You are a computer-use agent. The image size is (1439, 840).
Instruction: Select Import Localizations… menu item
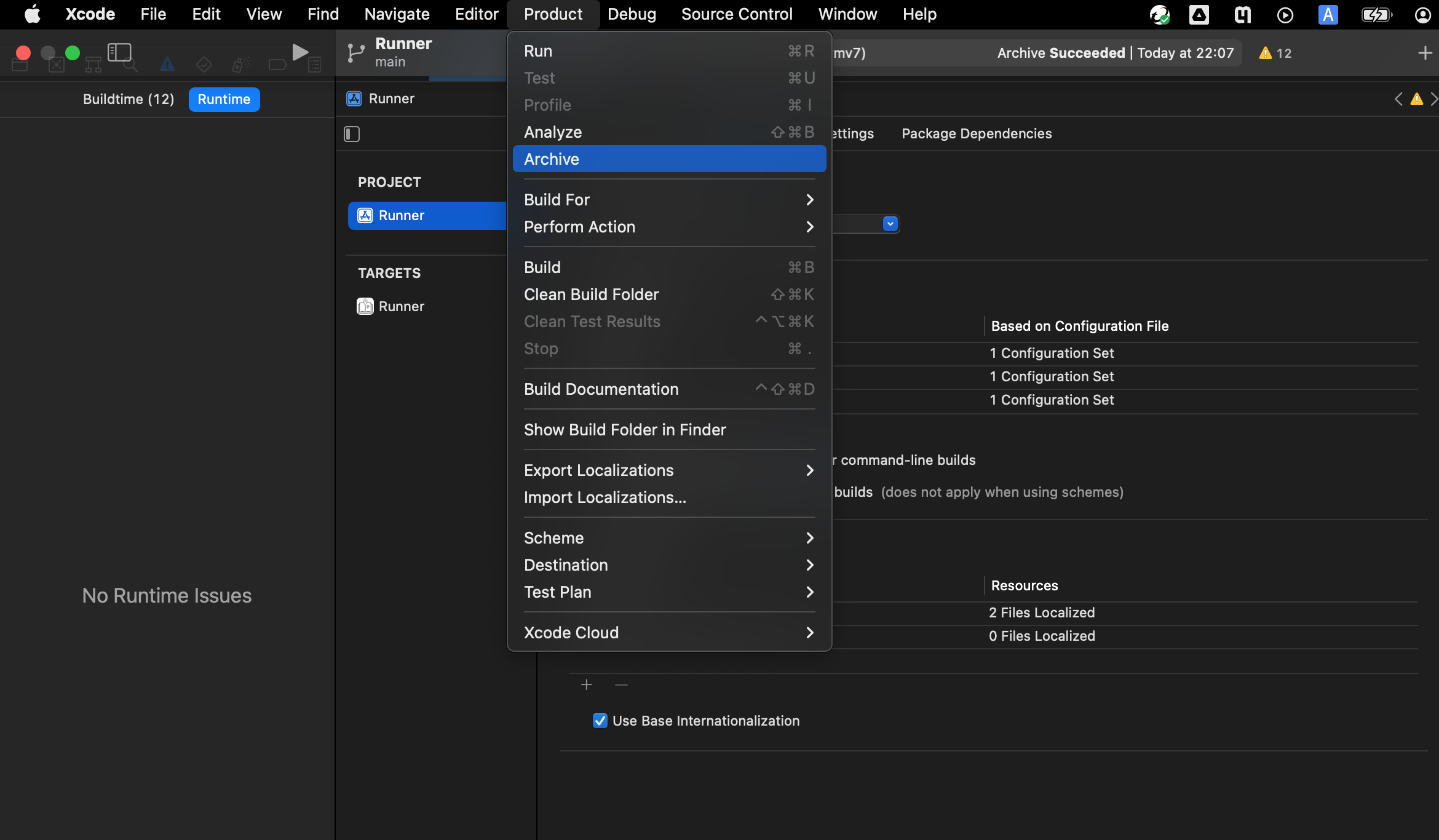669,497
